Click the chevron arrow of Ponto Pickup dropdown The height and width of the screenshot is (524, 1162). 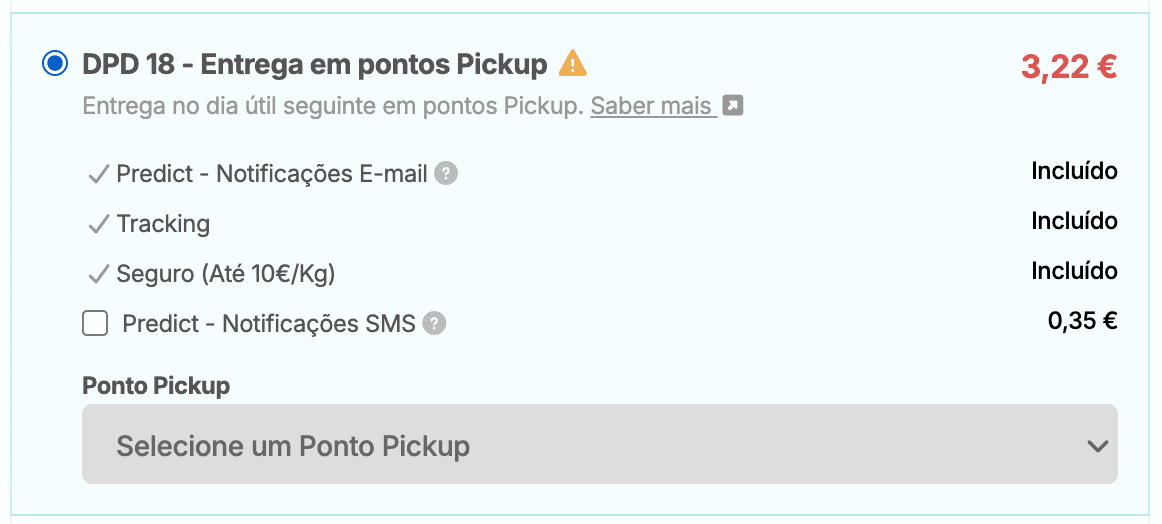1097,446
